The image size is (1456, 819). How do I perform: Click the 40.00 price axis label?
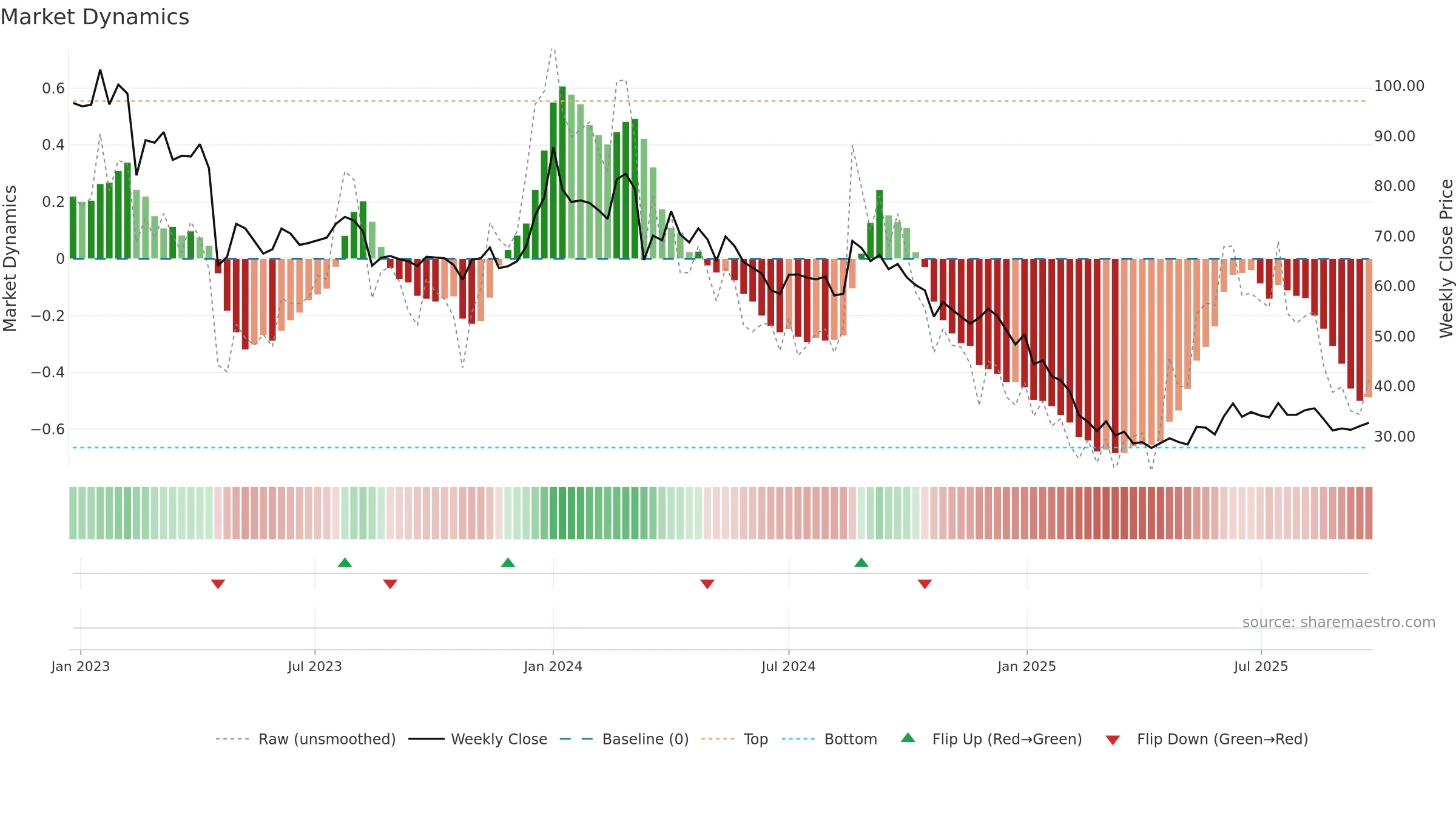point(1395,386)
